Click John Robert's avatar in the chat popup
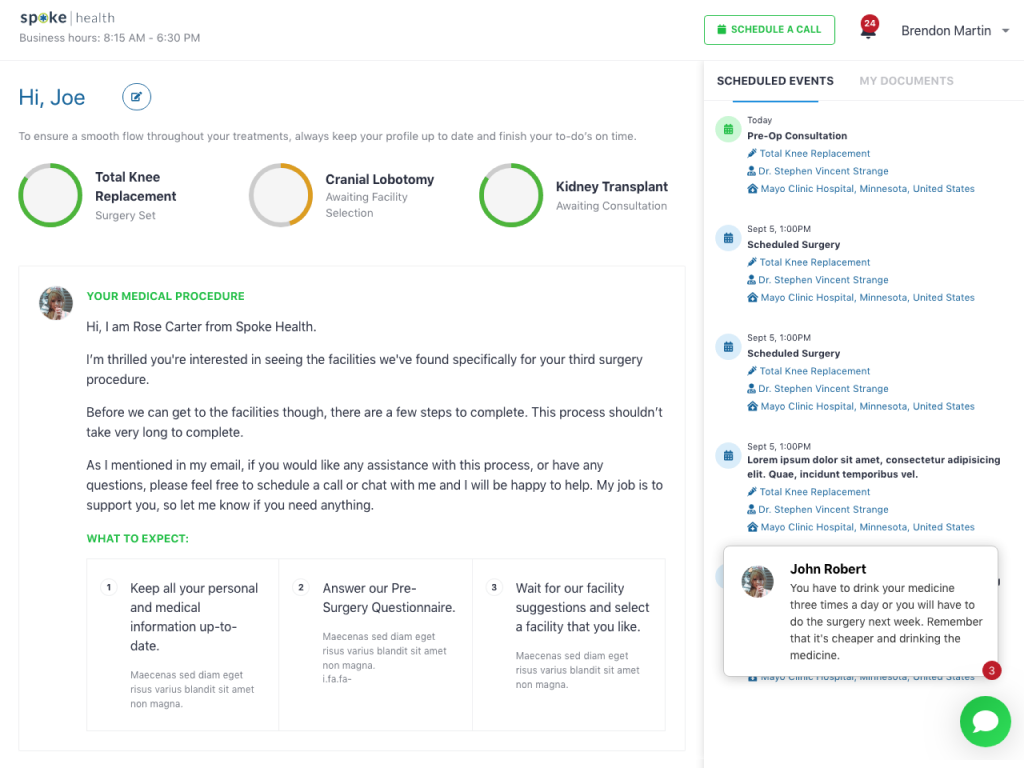The image size is (1024, 768). [757, 580]
